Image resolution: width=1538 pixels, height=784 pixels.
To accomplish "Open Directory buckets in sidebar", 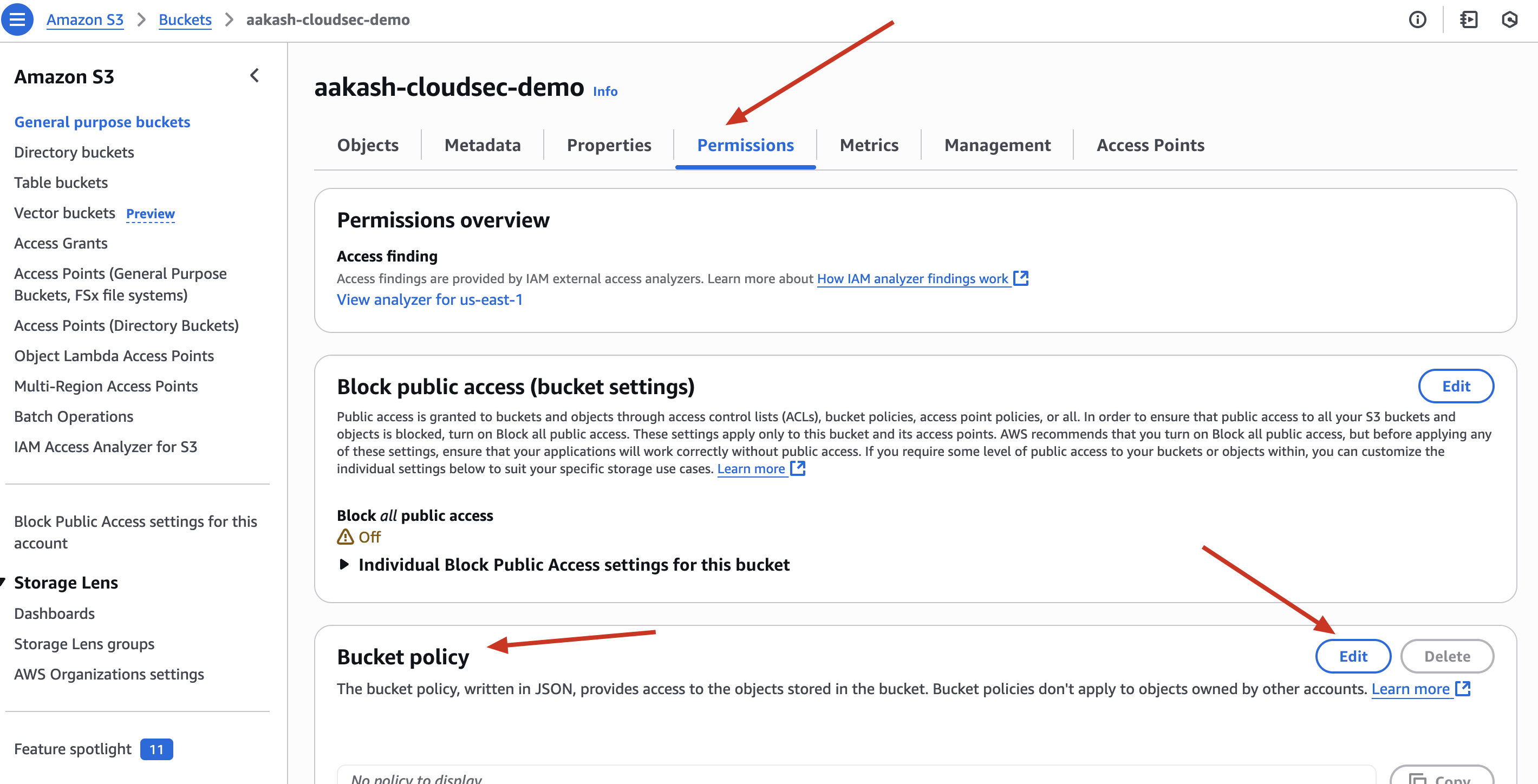I will pyautogui.click(x=74, y=152).
